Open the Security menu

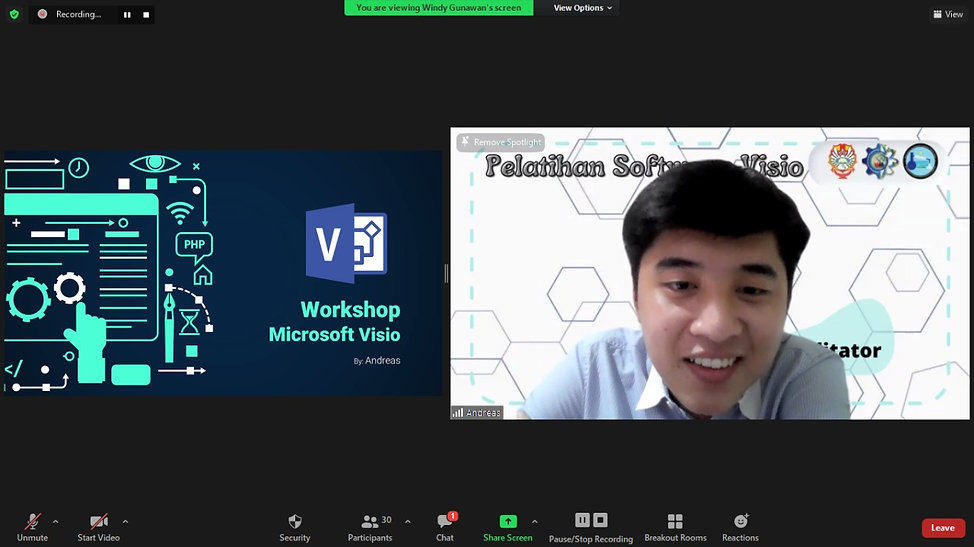point(294,527)
